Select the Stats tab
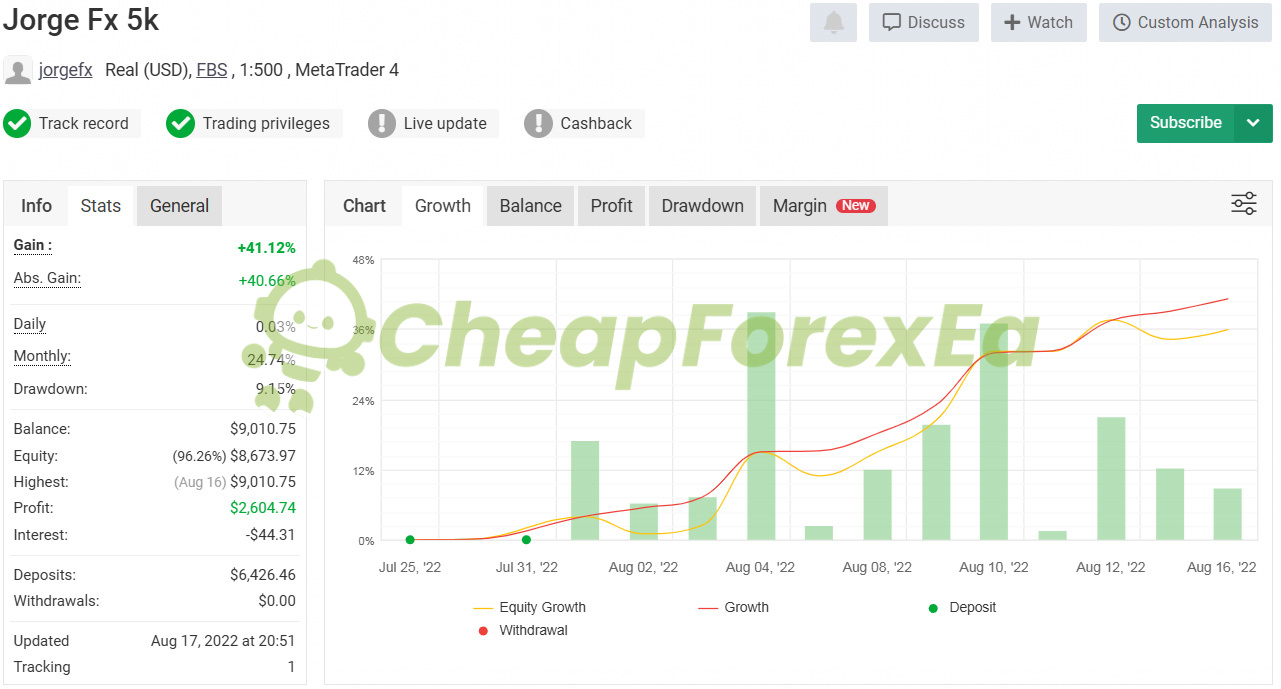The height and width of the screenshot is (689, 1281). (x=101, y=206)
